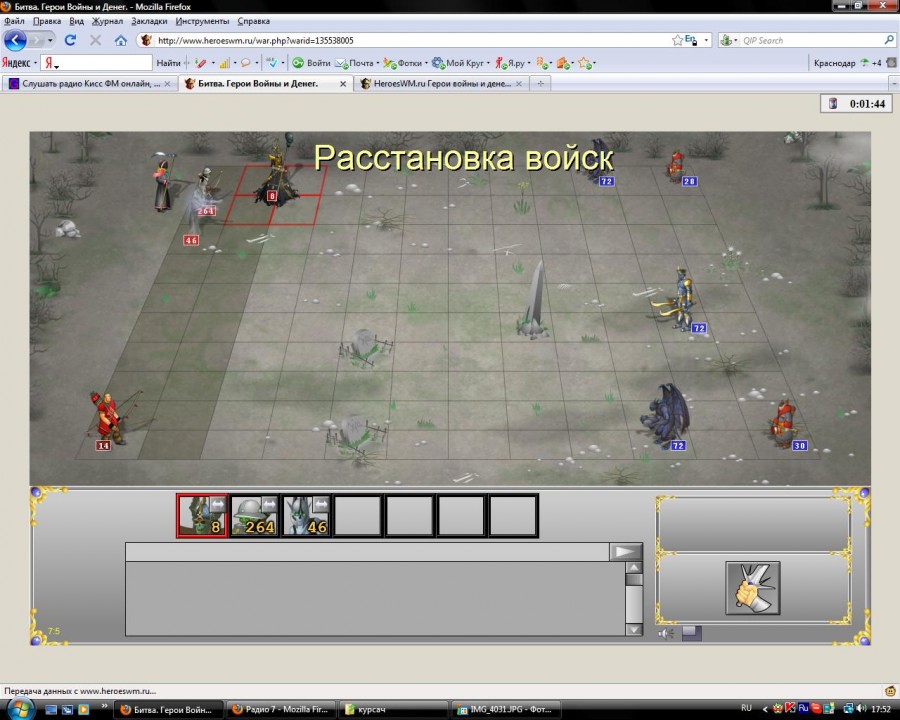This screenshot has height=720, width=900.
Task: Mute game sound with speaker icon
Action: coord(666,634)
